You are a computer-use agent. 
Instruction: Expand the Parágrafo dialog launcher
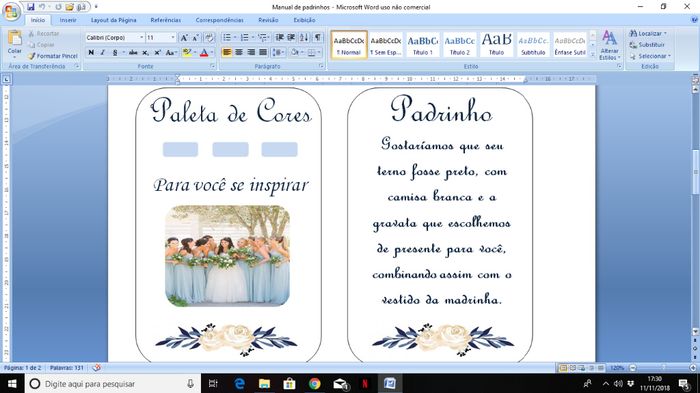tap(321, 66)
